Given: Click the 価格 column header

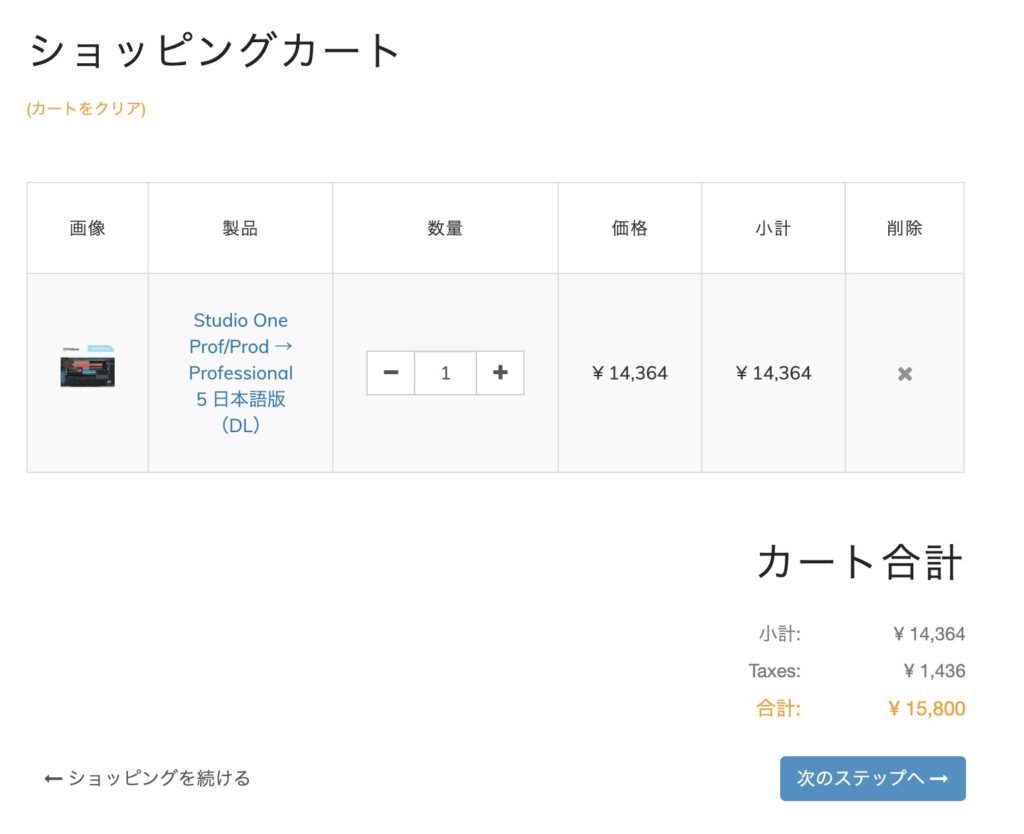Looking at the screenshot, I should click(630, 228).
